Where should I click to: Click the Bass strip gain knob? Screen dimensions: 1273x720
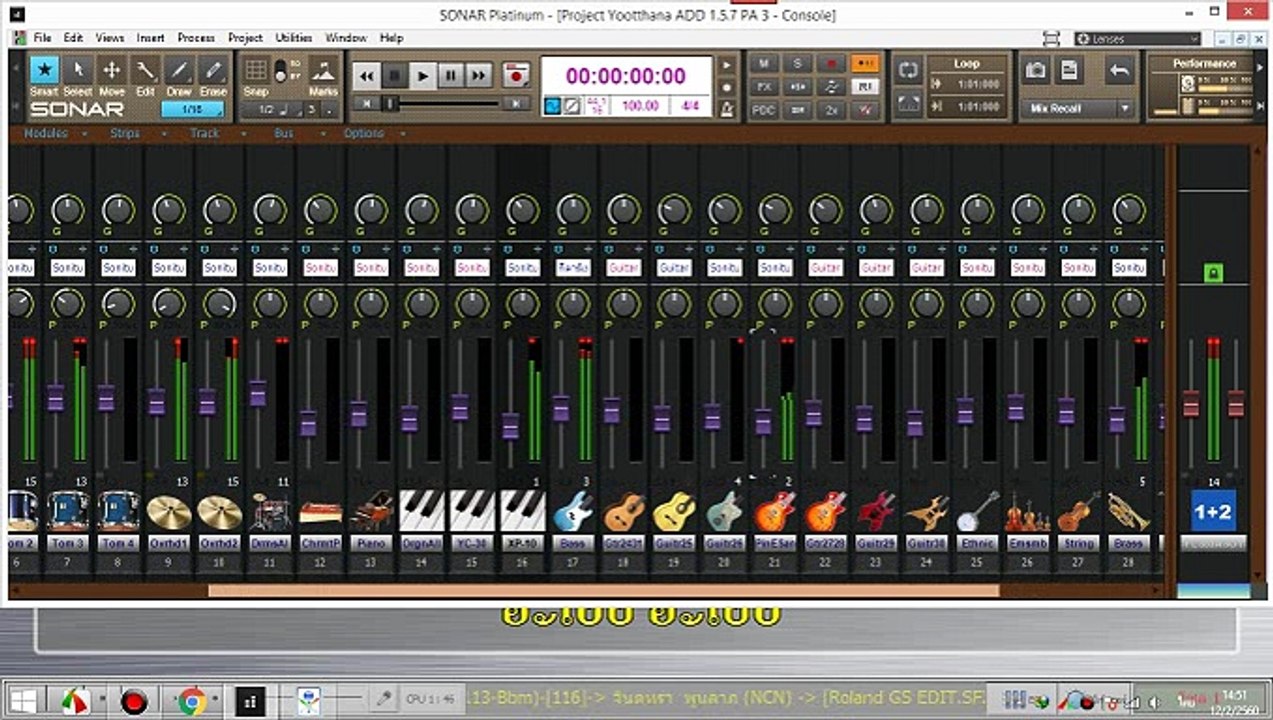point(573,209)
